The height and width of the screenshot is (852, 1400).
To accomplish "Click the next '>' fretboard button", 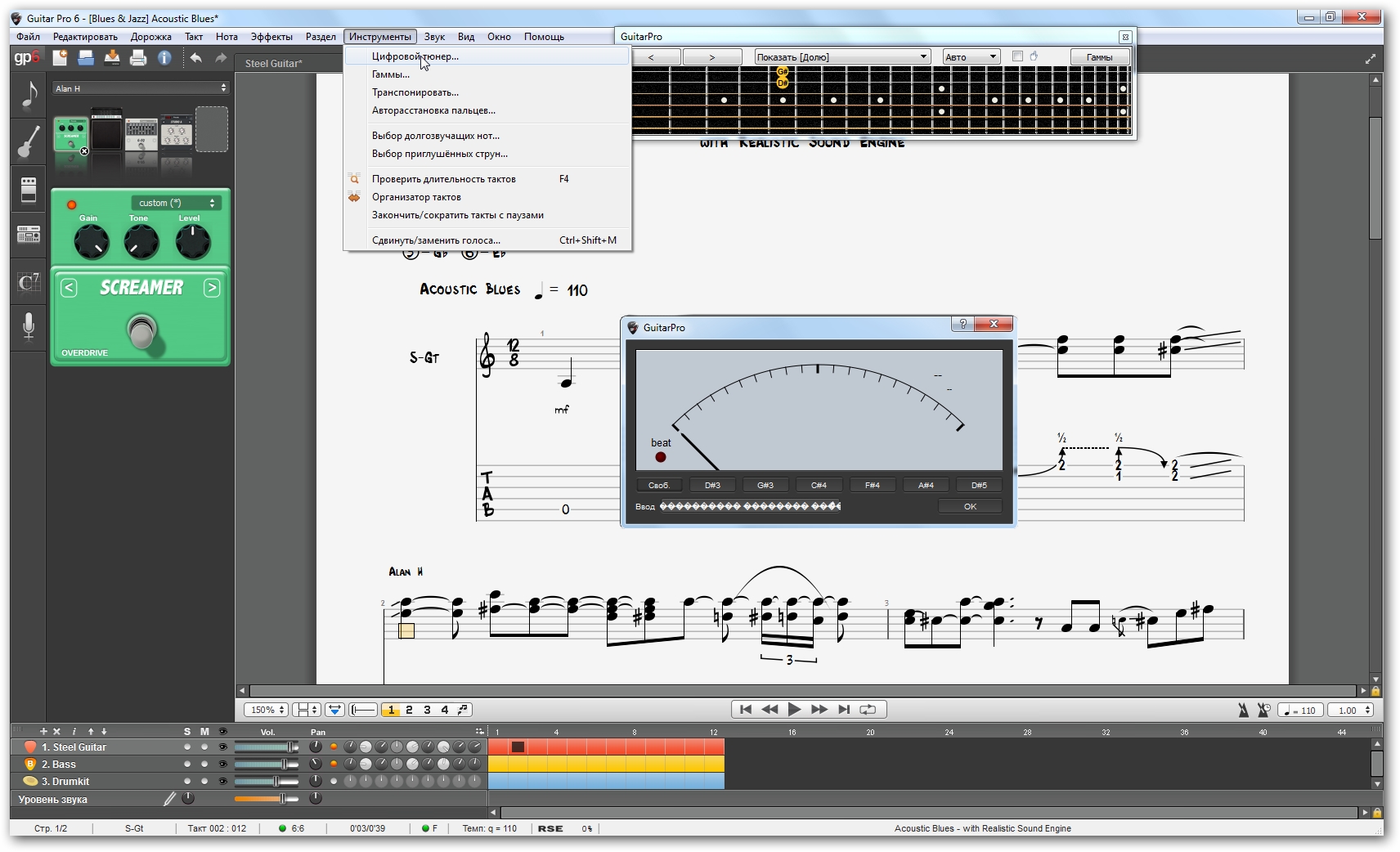I will pyautogui.click(x=712, y=57).
